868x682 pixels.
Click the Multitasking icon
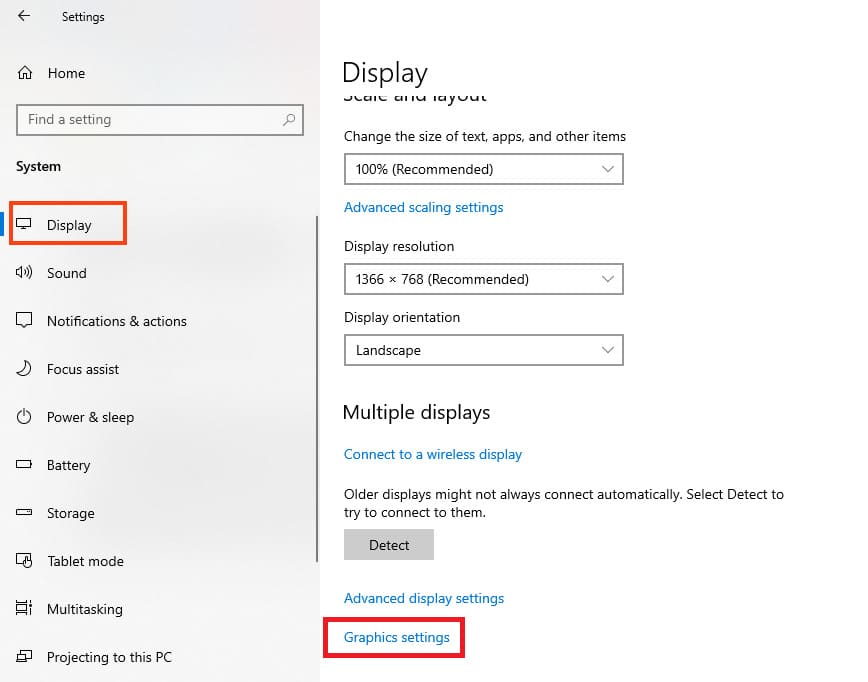point(25,609)
